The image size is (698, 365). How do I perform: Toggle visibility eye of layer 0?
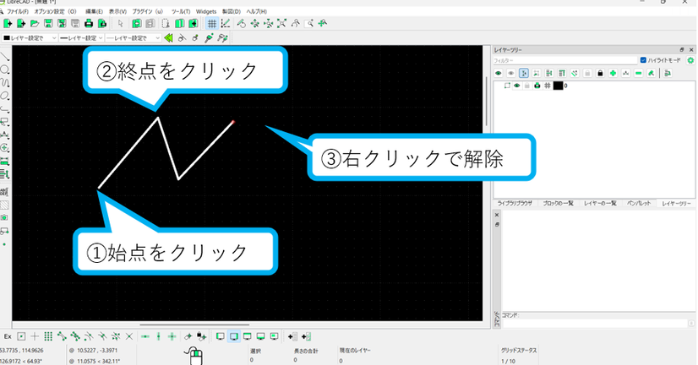pyautogui.click(x=517, y=85)
